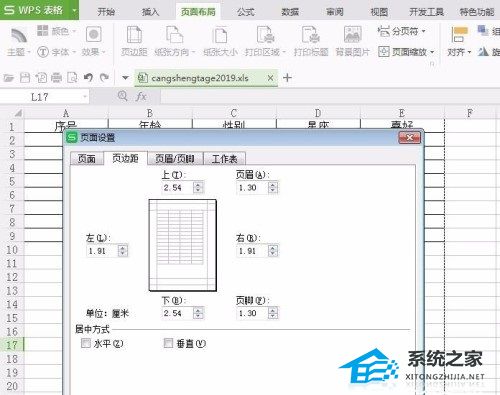Image resolution: width=500 pixels, height=395 pixels.
Task: Click the 打印区域 print area icon
Action: [265, 35]
